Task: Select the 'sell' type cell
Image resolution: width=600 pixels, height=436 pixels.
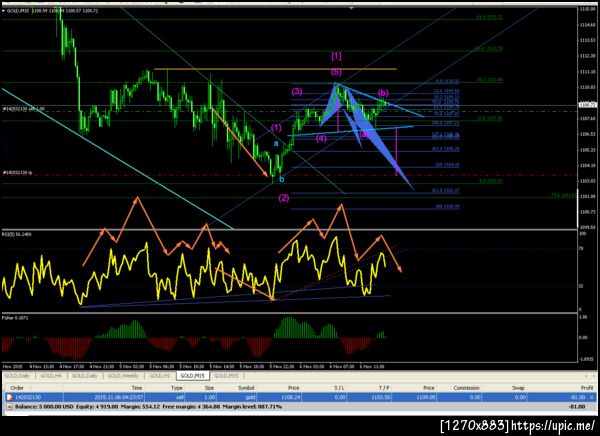Action: (178, 397)
